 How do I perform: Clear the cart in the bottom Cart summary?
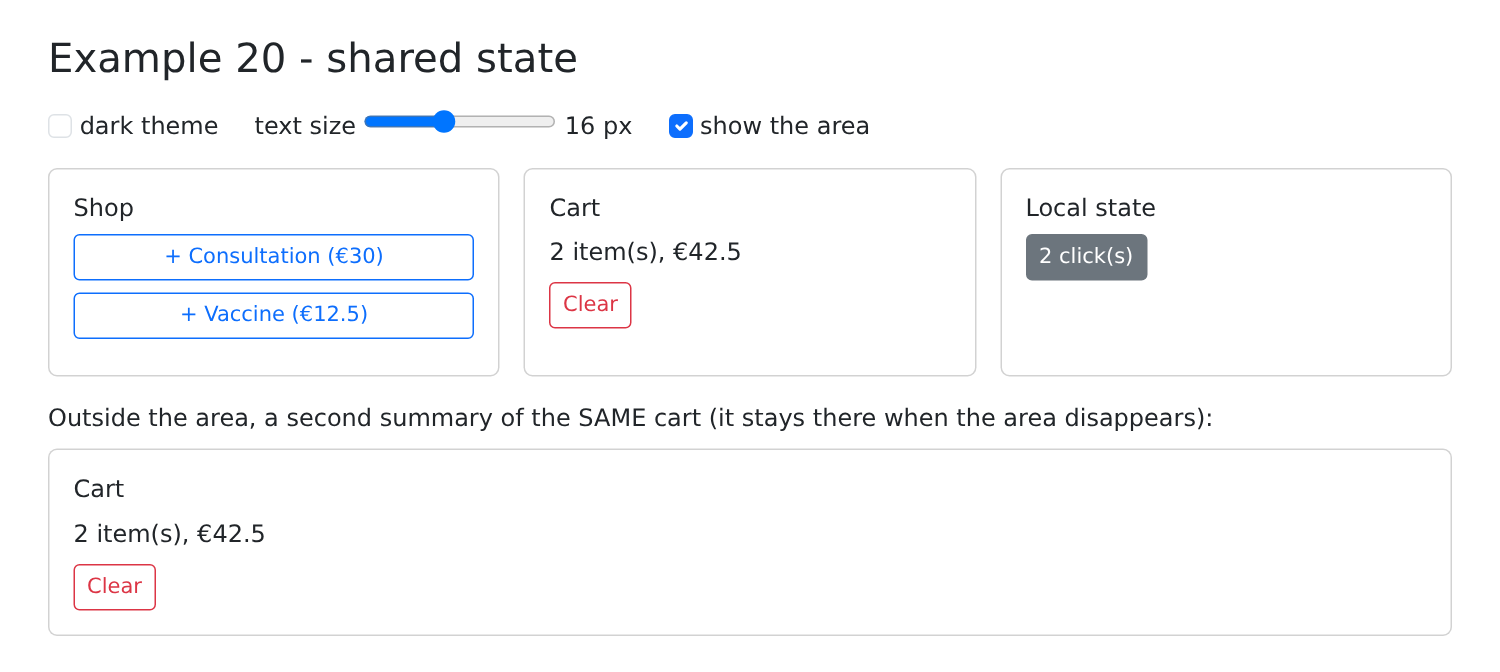click(x=115, y=587)
